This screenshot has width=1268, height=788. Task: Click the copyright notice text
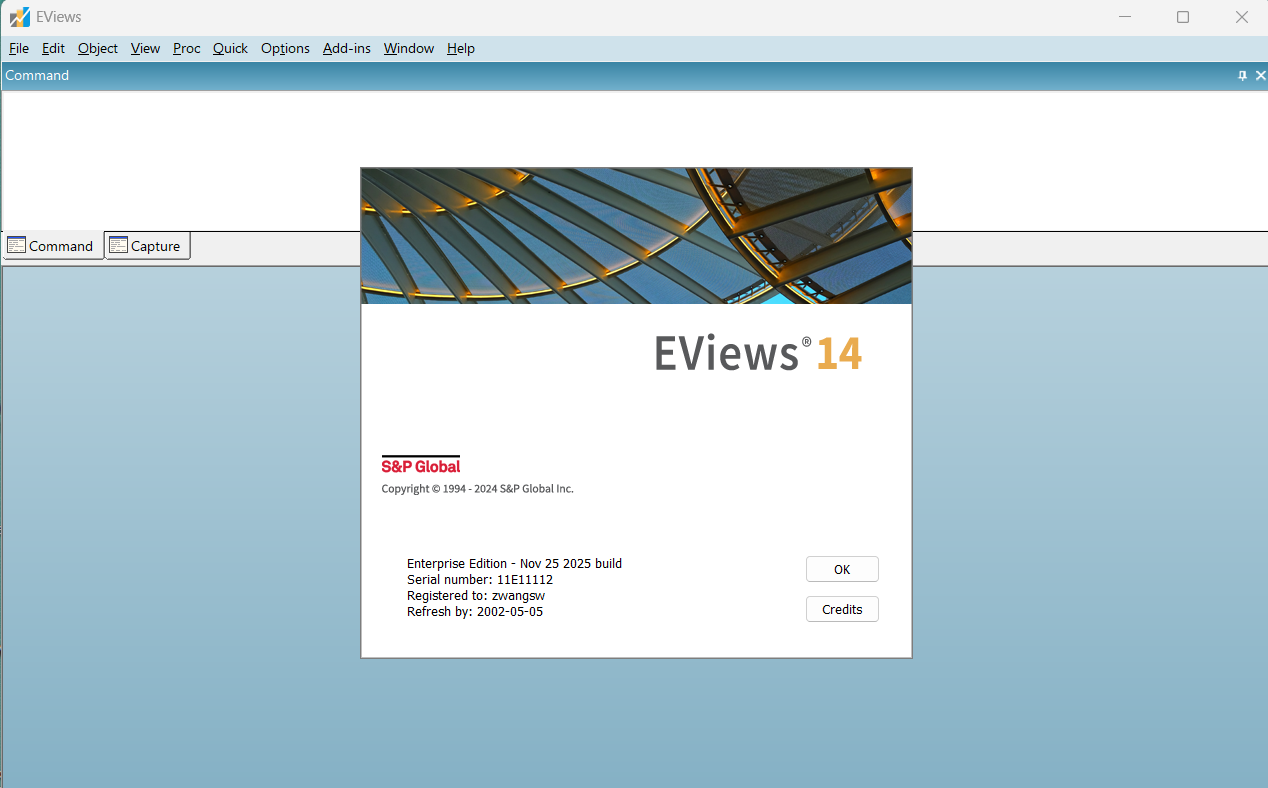(477, 489)
